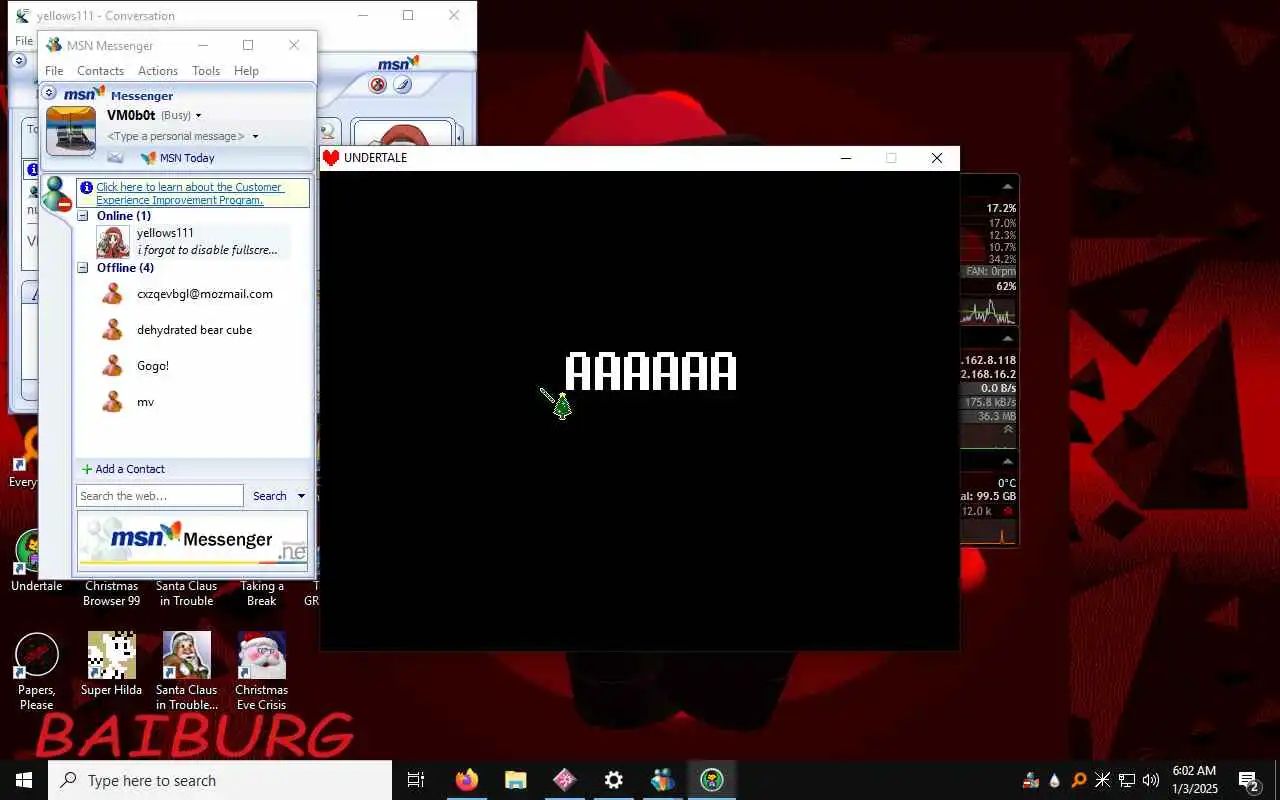Click VM0b0t display picture thumbnail
Viewport: 1280px width, 800px height.
click(x=71, y=131)
